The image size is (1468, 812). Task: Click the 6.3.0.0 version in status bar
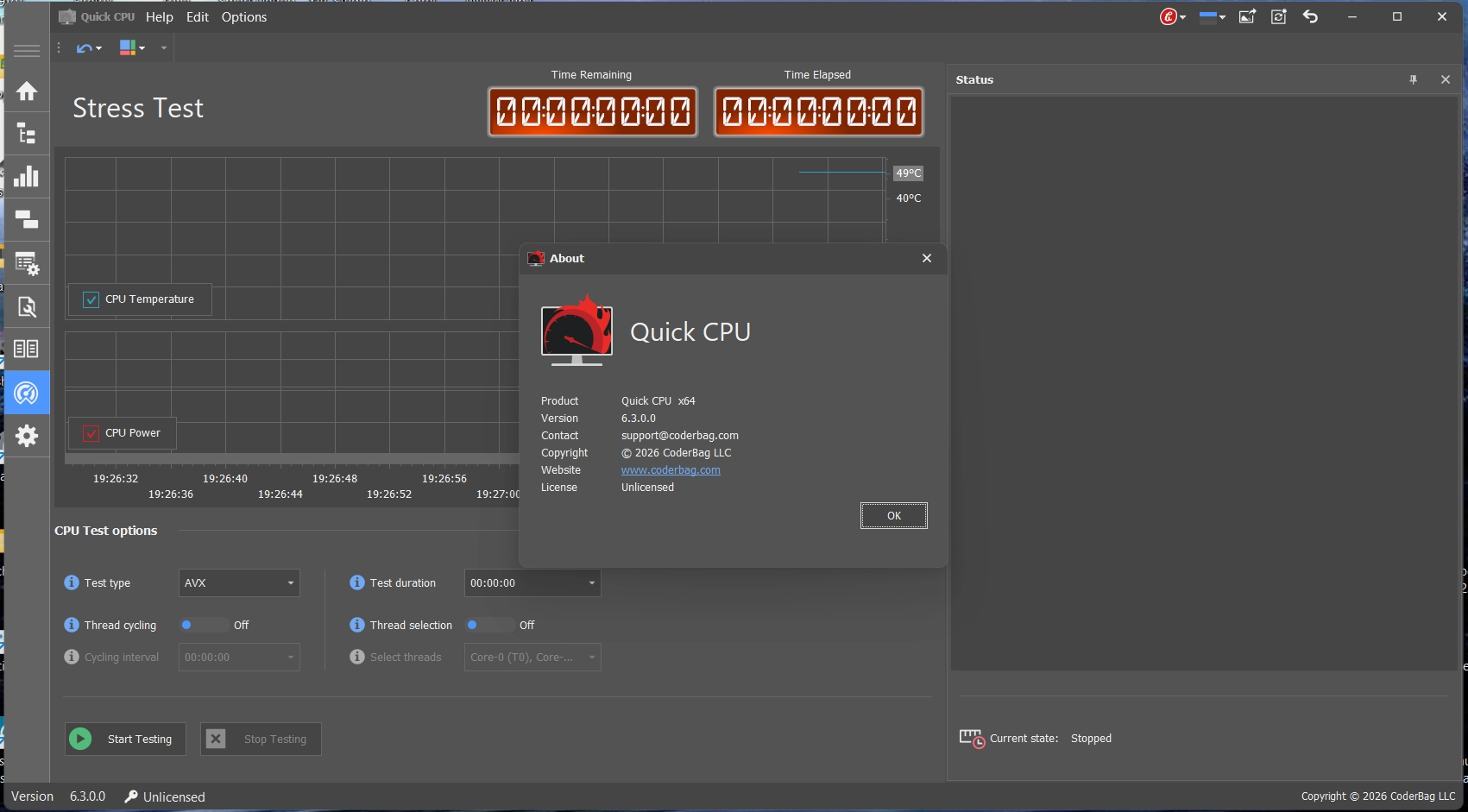pyautogui.click(x=87, y=796)
